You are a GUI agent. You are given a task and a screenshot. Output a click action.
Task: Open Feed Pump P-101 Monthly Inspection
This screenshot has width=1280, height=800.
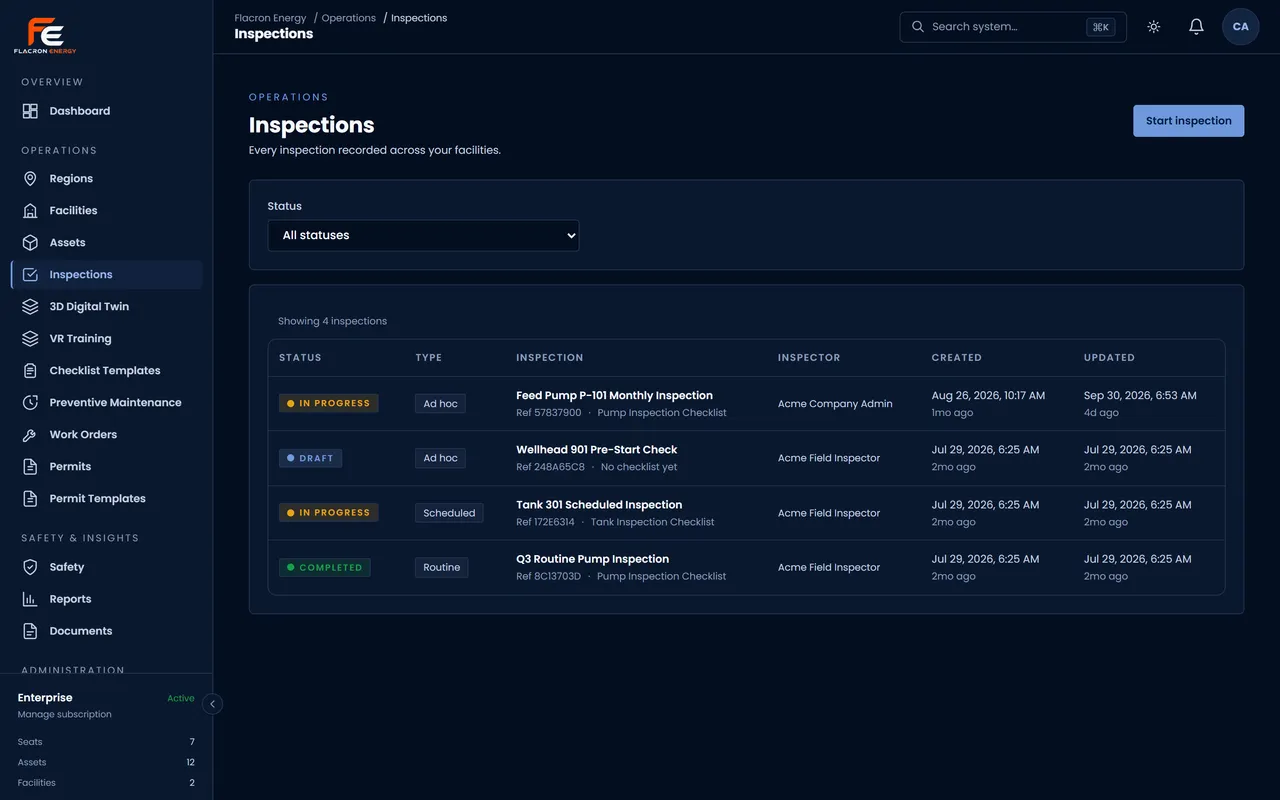point(614,396)
